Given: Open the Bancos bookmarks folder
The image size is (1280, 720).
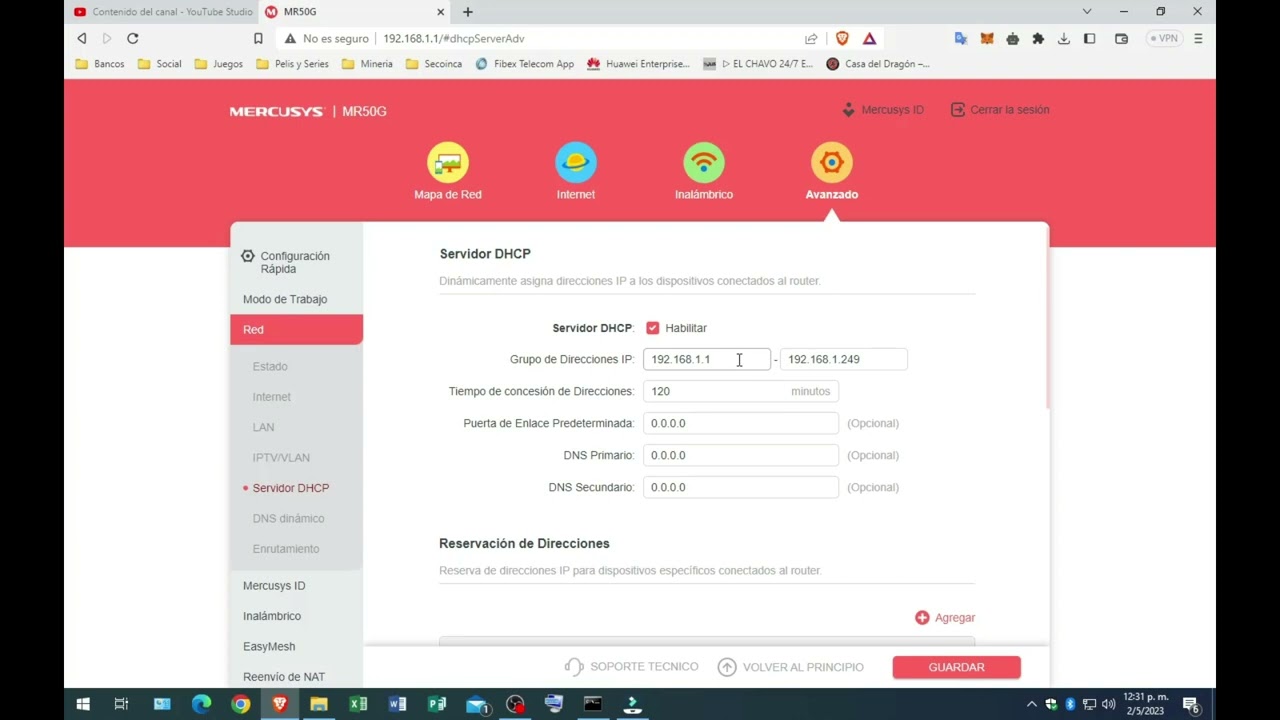Looking at the screenshot, I should [101, 64].
